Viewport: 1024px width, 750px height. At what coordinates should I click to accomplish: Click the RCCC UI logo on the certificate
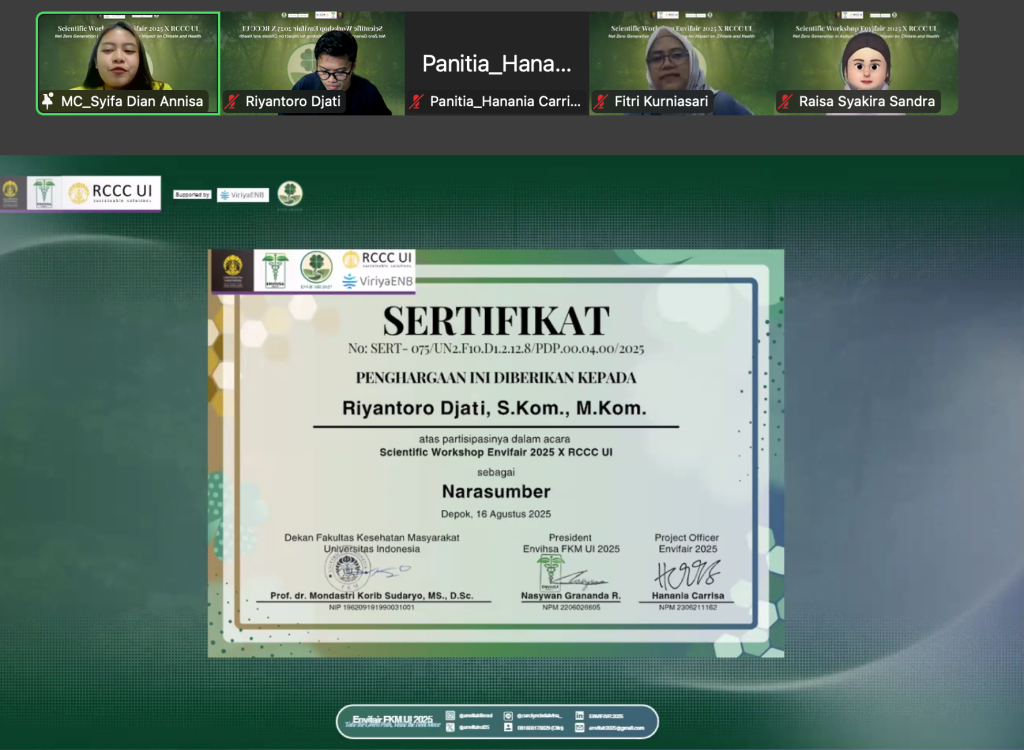click(377, 259)
